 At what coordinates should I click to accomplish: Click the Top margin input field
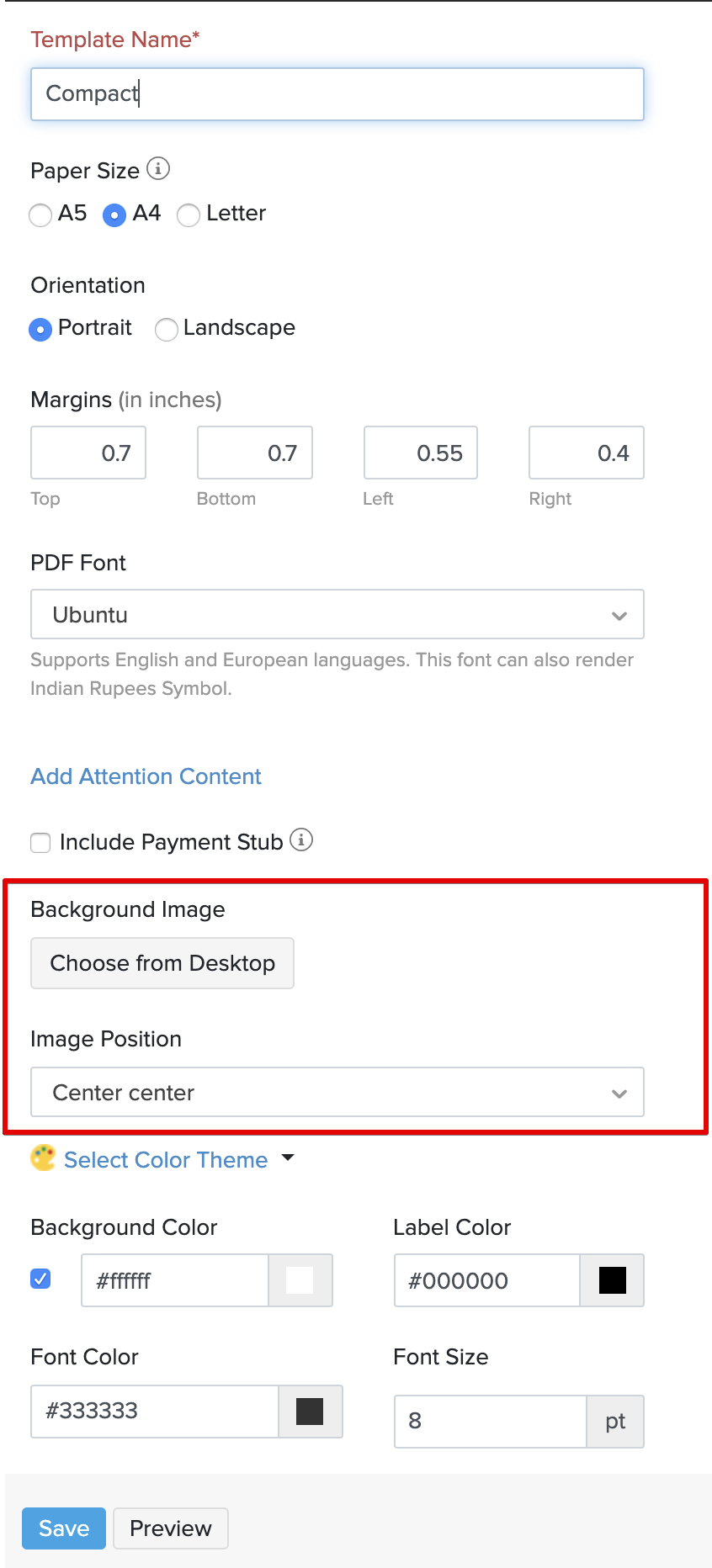click(88, 453)
